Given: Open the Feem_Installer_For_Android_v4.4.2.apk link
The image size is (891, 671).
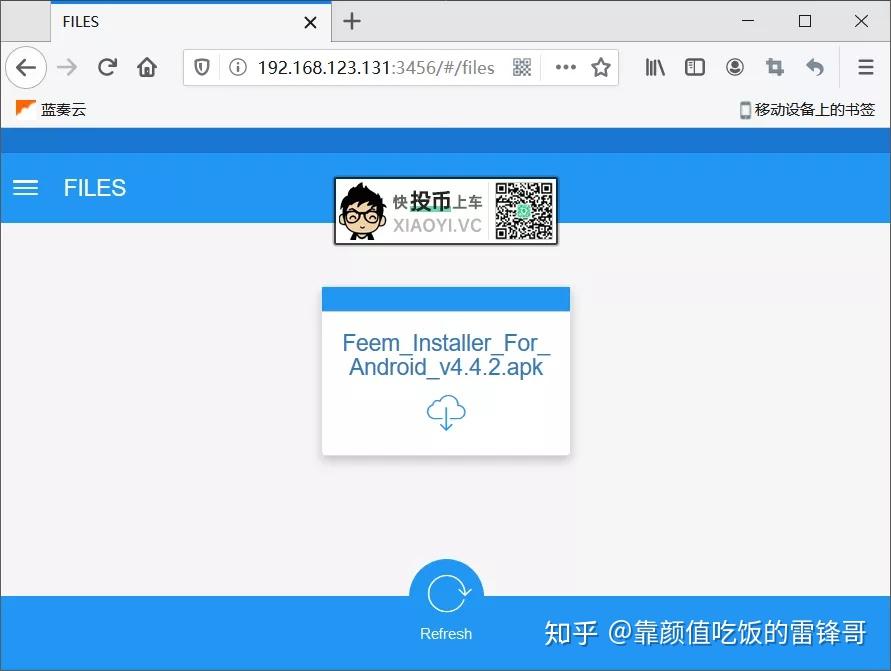Looking at the screenshot, I should point(446,355).
